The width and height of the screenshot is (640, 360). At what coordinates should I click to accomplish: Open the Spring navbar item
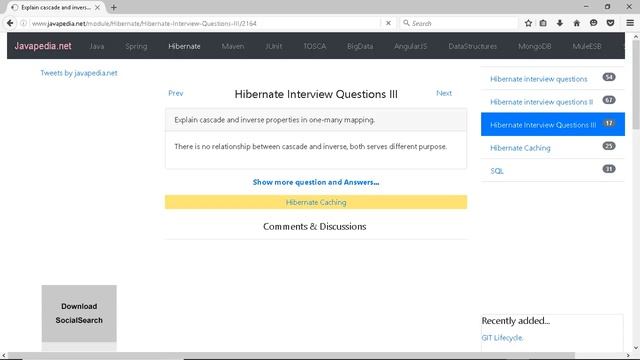pos(136,46)
